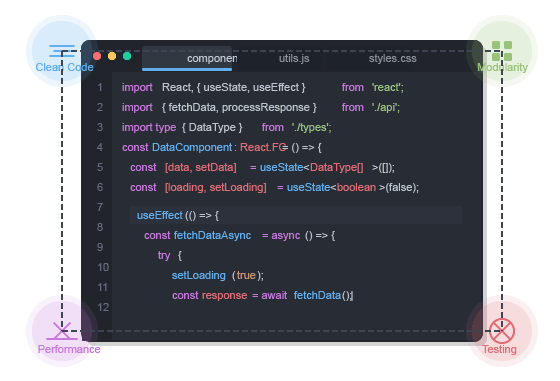Open the styles.css tab
Viewport: 560px width, 381px height.
(x=392, y=58)
